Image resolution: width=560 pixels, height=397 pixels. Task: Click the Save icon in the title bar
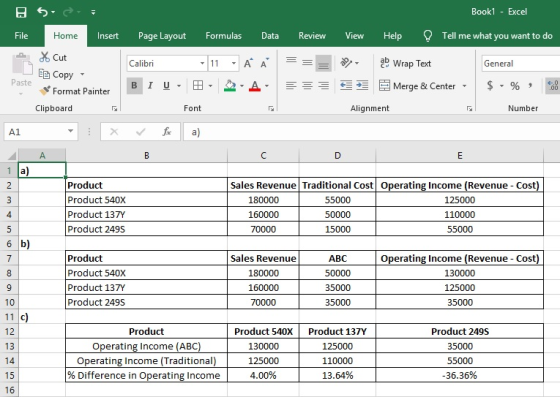[x=21, y=12]
